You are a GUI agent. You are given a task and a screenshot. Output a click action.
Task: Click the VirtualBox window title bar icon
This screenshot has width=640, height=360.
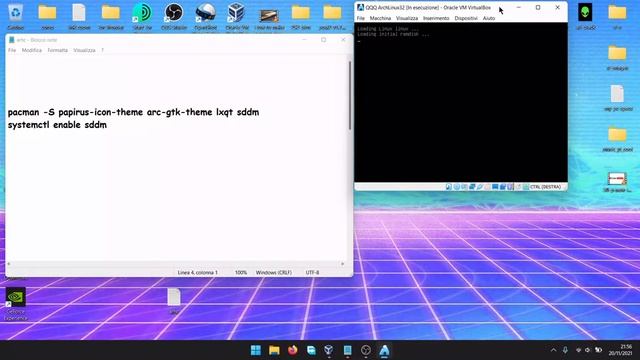(x=360, y=7)
